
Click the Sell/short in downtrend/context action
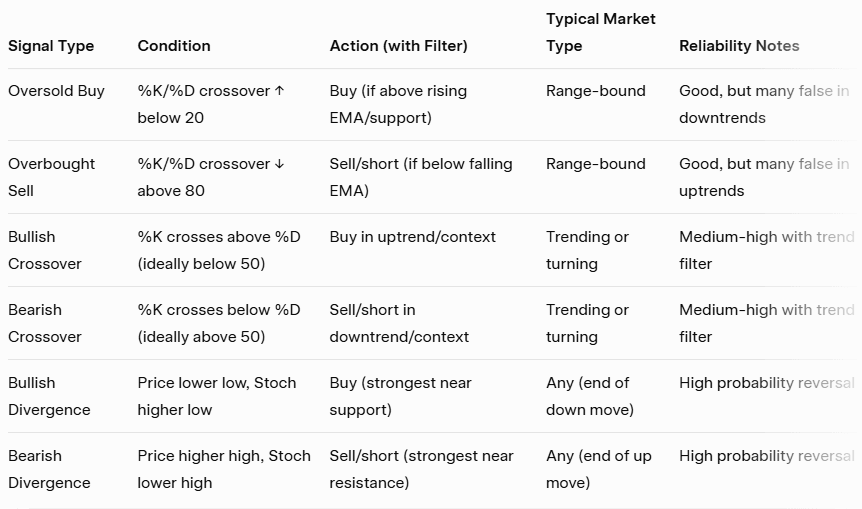(399, 323)
